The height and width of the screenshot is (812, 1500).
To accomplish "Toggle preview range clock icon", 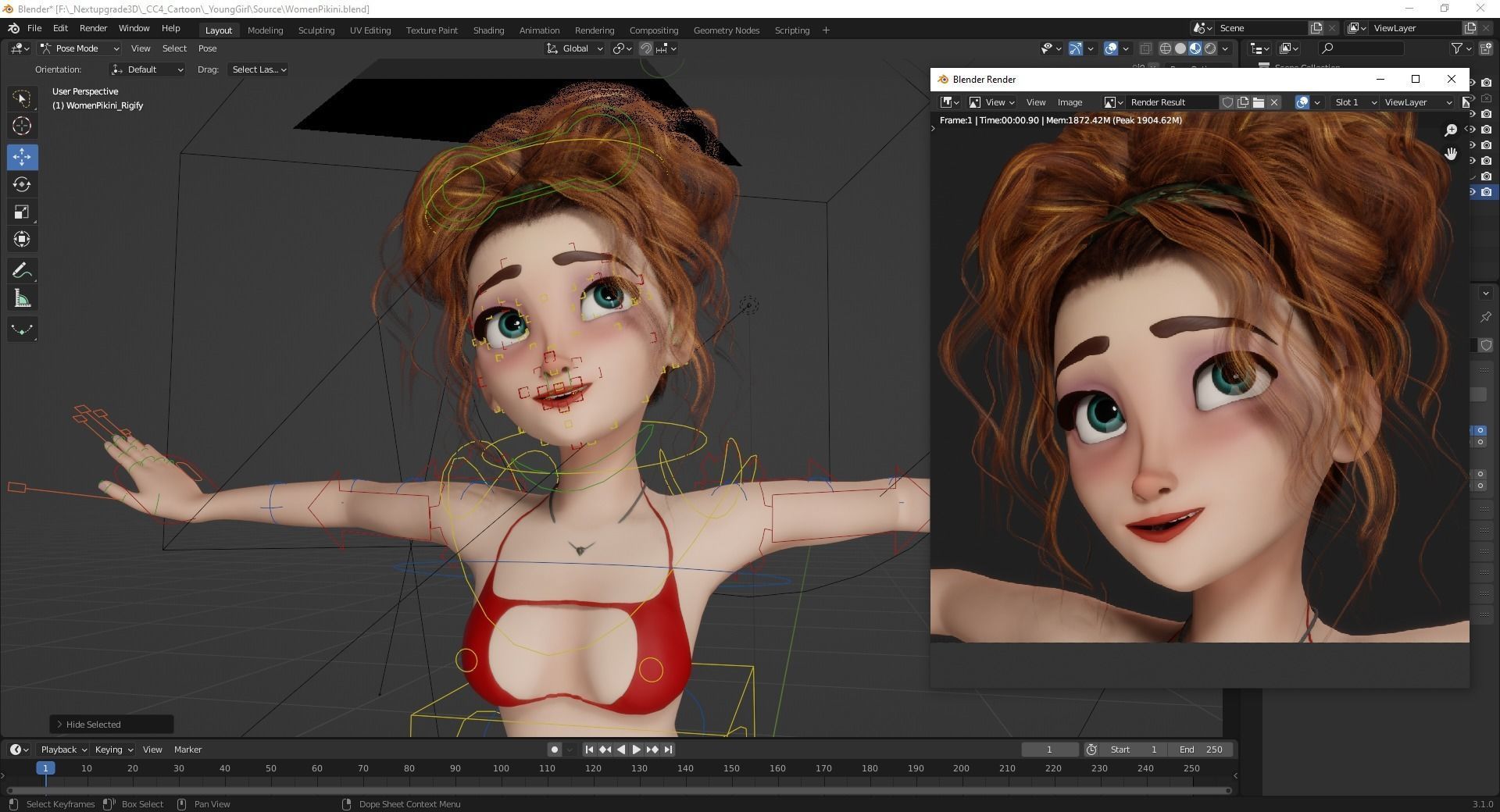I will click(1091, 750).
